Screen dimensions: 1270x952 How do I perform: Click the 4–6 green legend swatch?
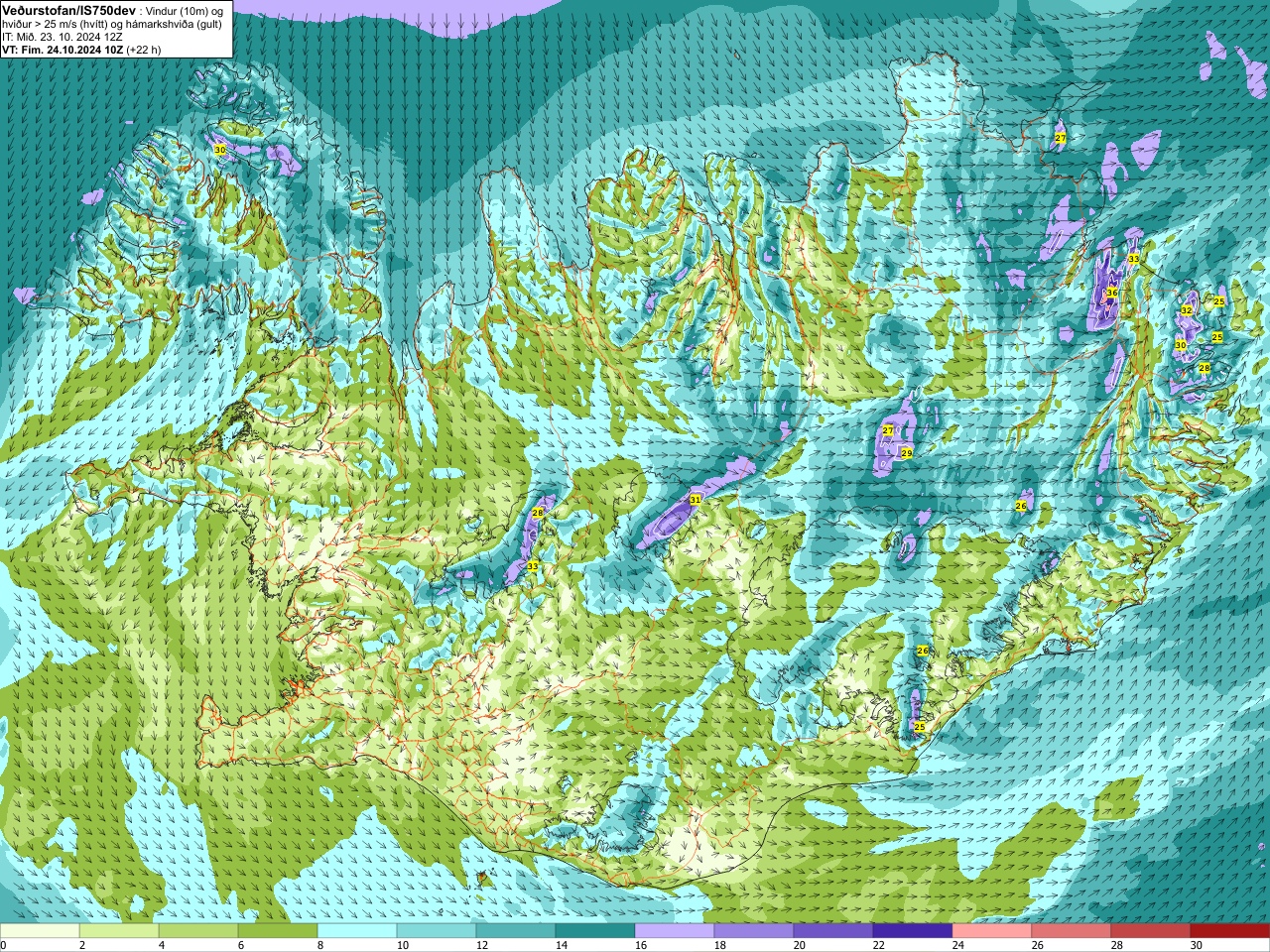[x=198, y=931]
